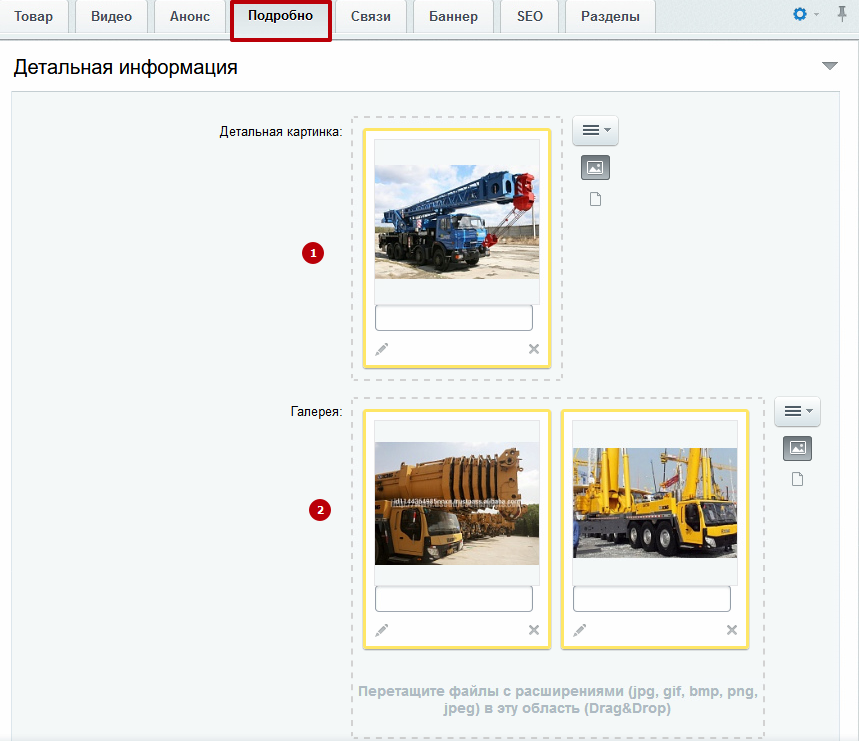The width and height of the screenshot is (859, 741).
Task: Click the Галерея label
Action: pos(316,411)
